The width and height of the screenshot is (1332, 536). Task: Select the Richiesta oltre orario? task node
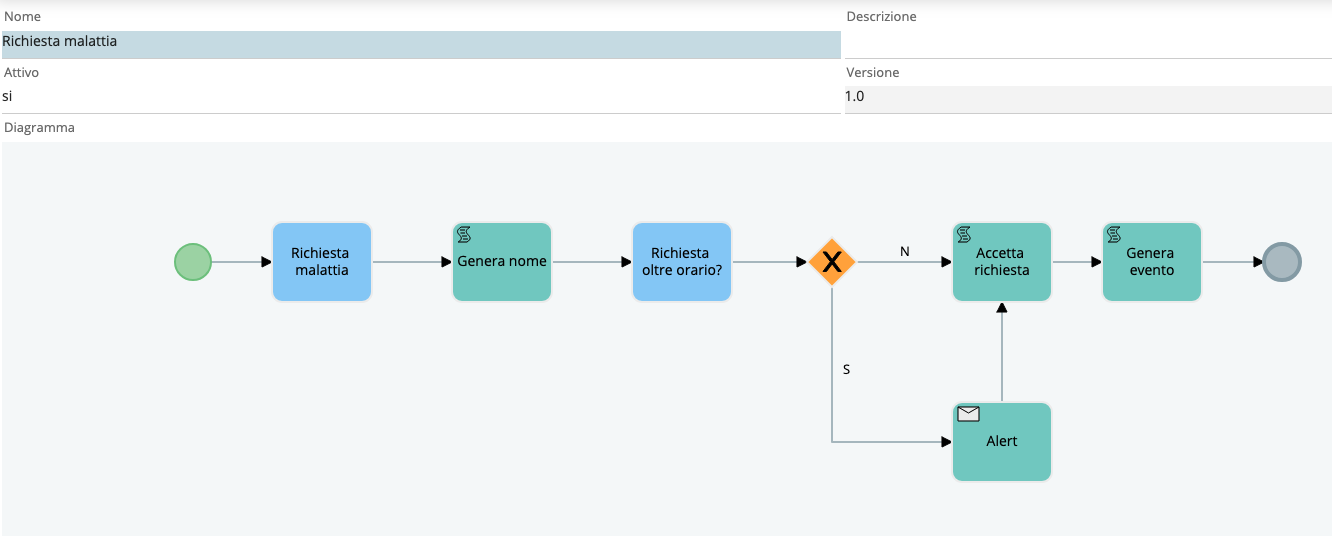[682, 262]
